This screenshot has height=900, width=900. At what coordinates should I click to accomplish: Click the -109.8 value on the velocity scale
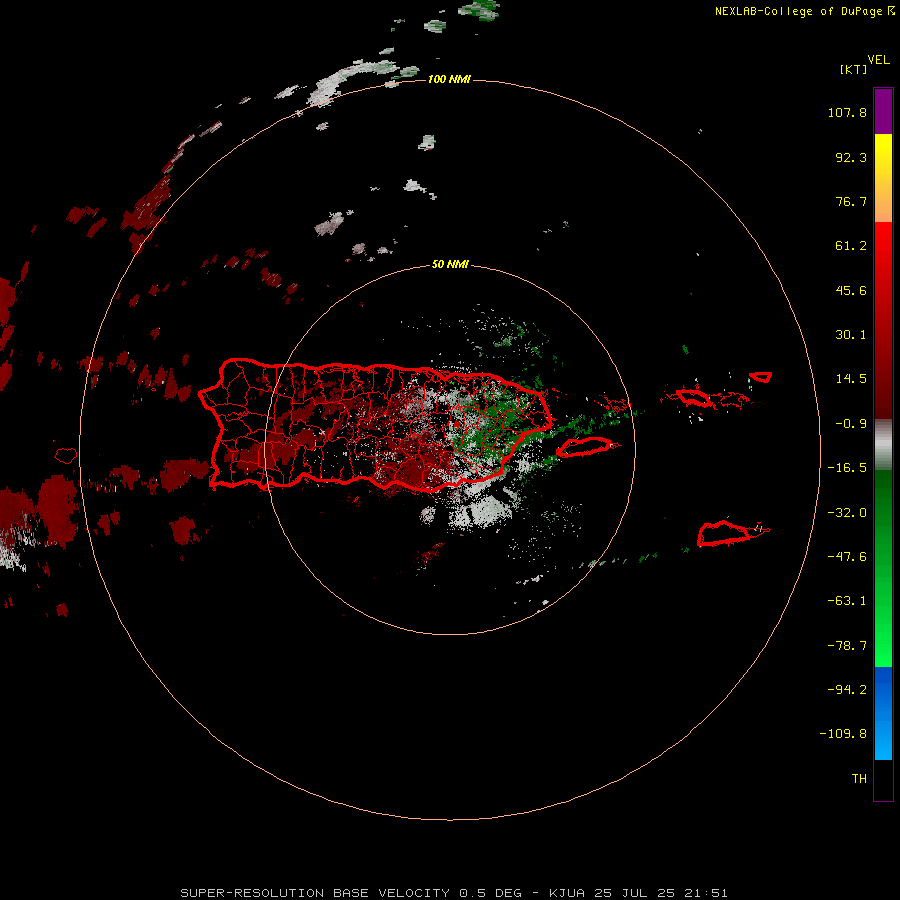[843, 734]
